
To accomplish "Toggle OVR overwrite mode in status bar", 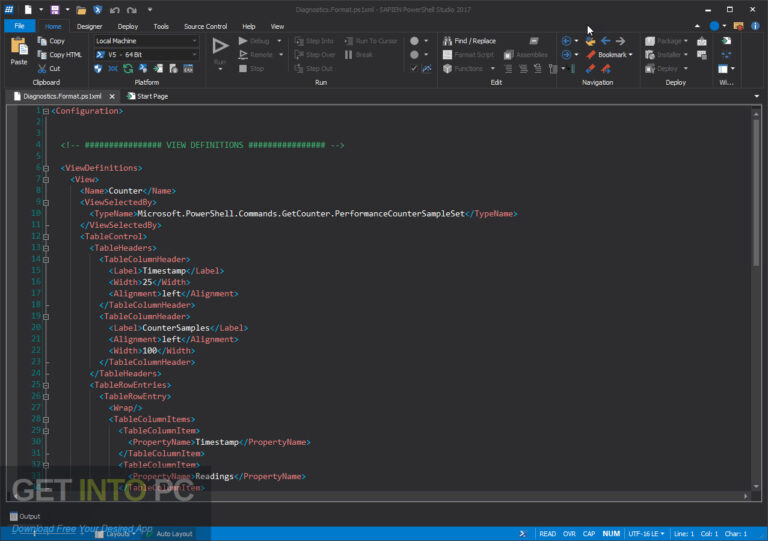I will click(x=569, y=534).
